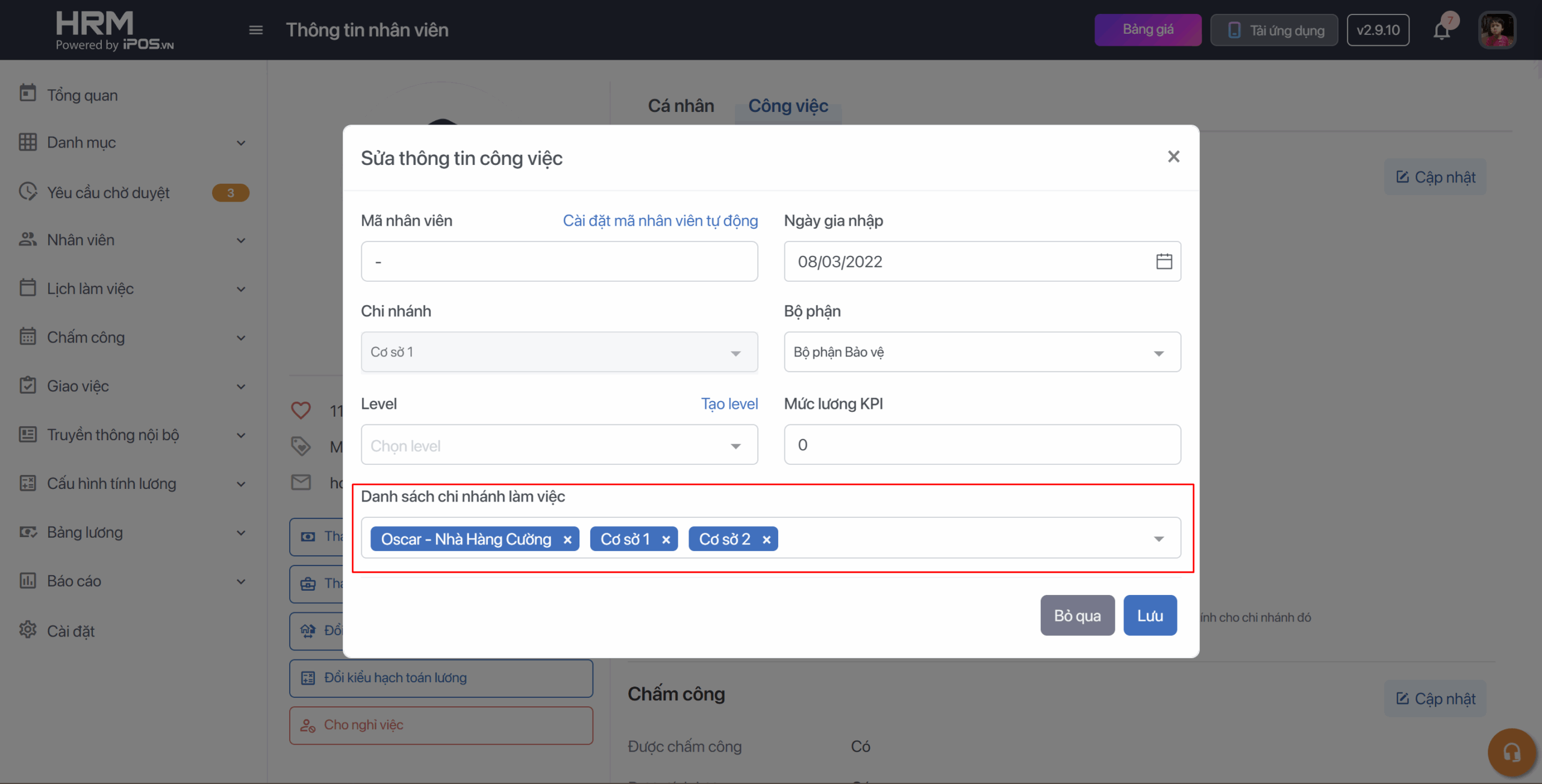Open Tổng quan in the sidebar
Screen dimensions: 1542x784
point(83,95)
